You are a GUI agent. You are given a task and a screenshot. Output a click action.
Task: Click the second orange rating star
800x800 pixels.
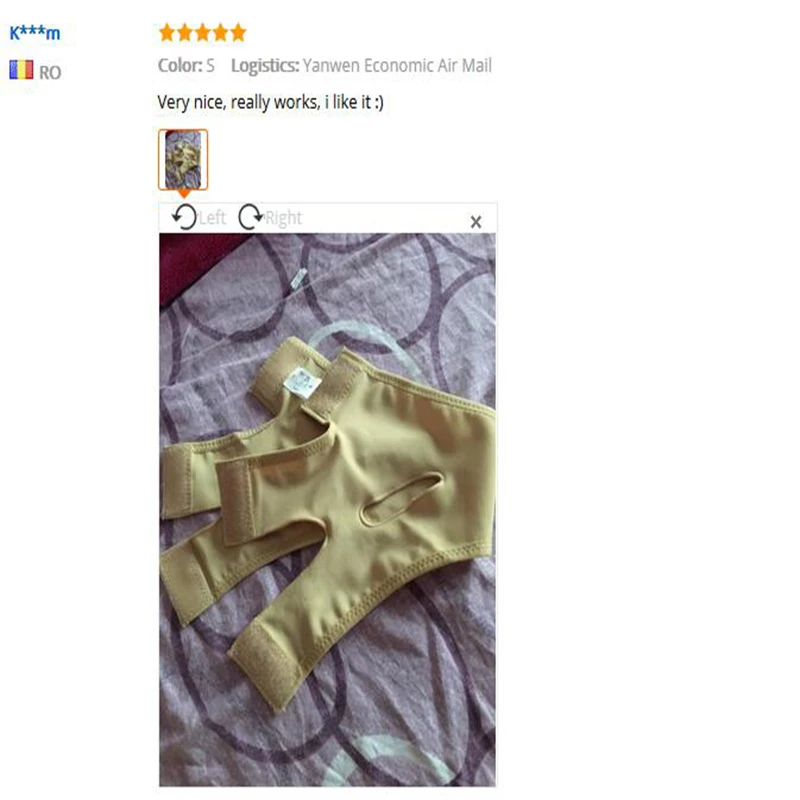point(185,33)
